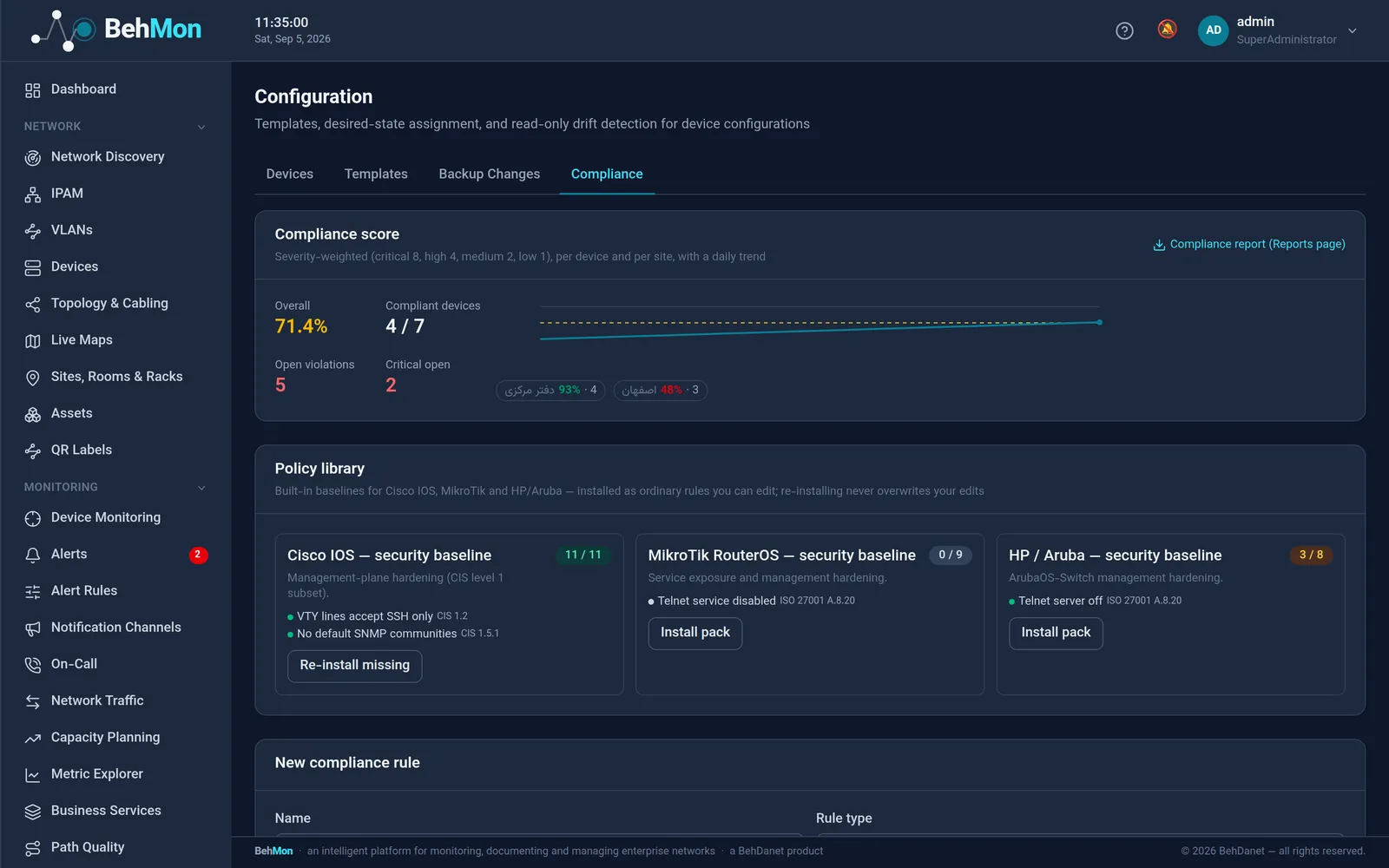Click the Notification Channels megaphone icon
The width and height of the screenshot is (1389, 868).
tap(33, 628)
